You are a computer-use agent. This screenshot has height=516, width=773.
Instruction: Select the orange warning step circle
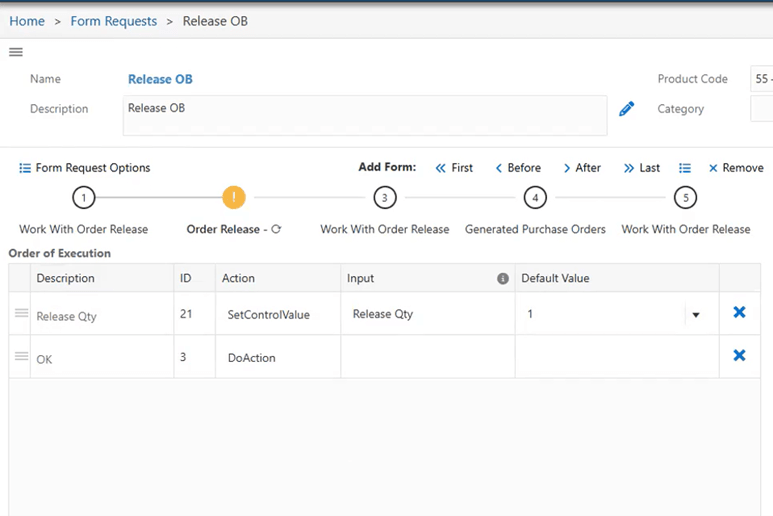pyautogui.click(x=234, y=198)
